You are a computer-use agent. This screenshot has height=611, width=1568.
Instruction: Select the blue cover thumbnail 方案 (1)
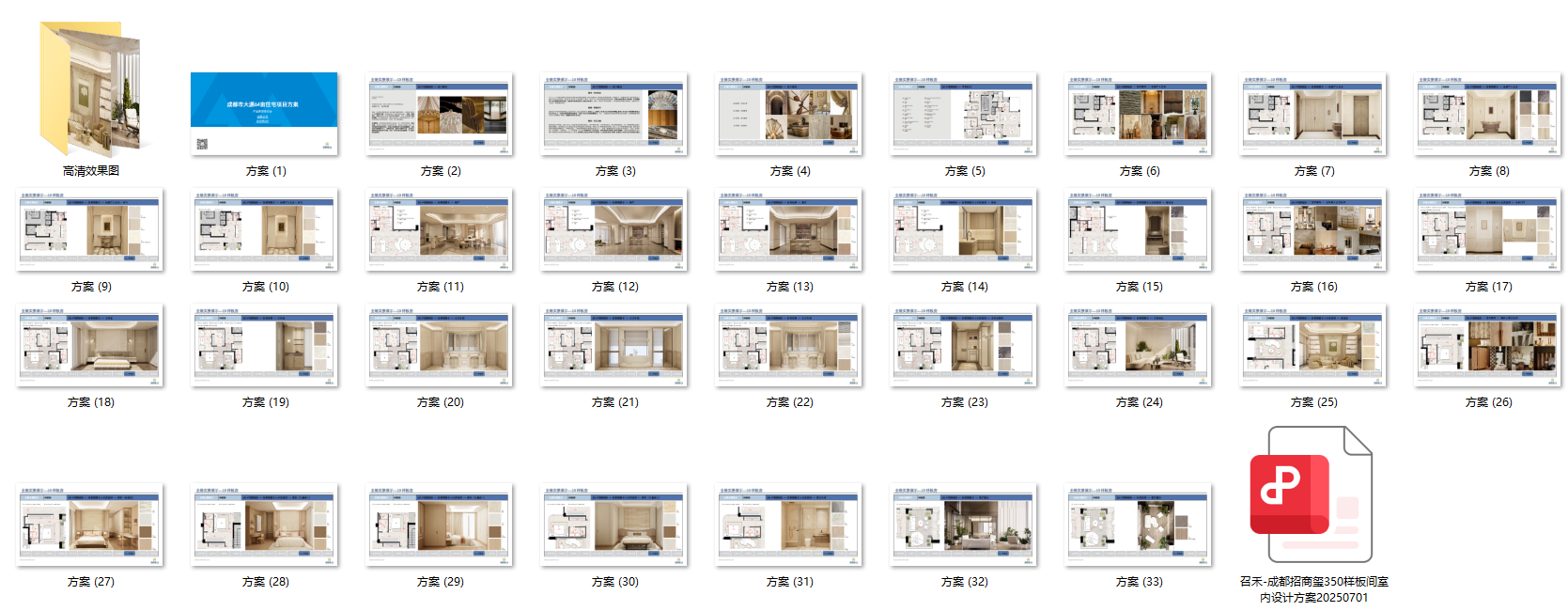(x=264, y=113)
